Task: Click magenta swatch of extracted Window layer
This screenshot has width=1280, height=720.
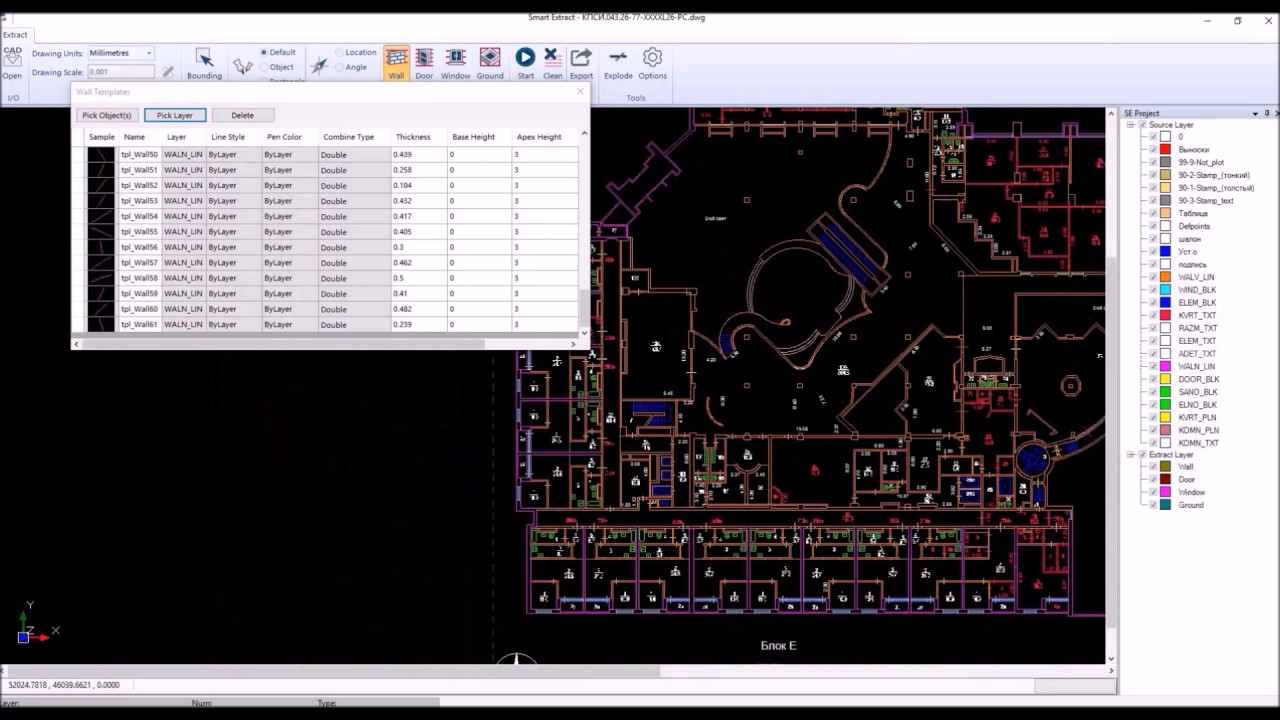Action: [1165, 492]
